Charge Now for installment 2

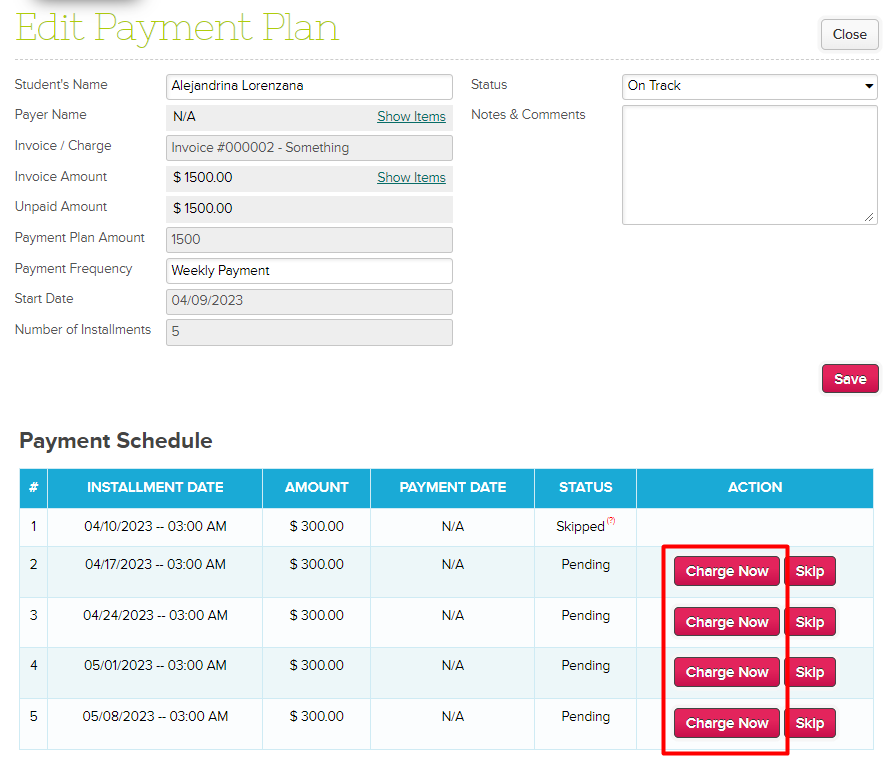(726, 572)
